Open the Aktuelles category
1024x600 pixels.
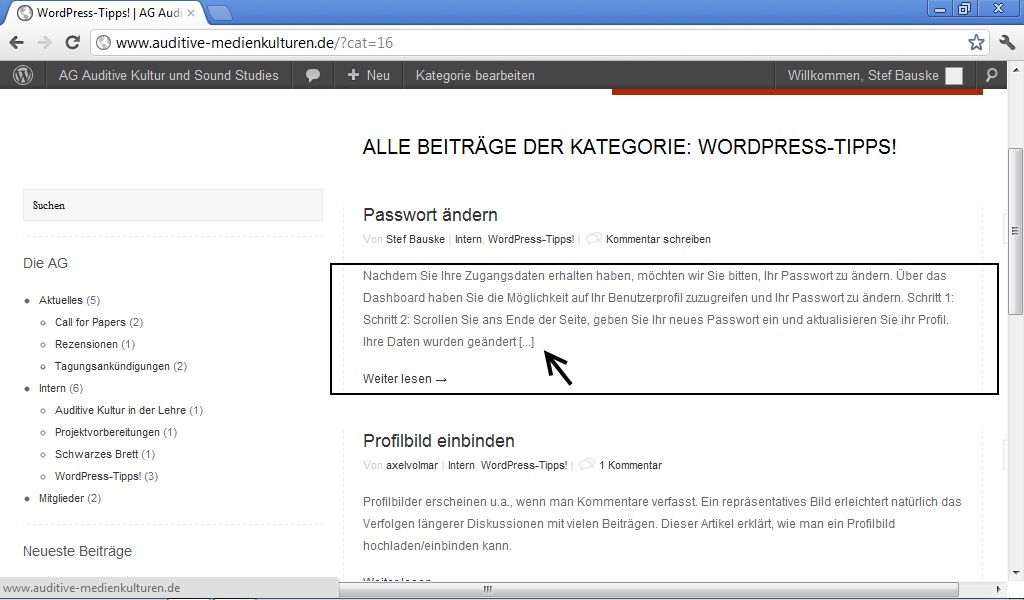[61, 300]
